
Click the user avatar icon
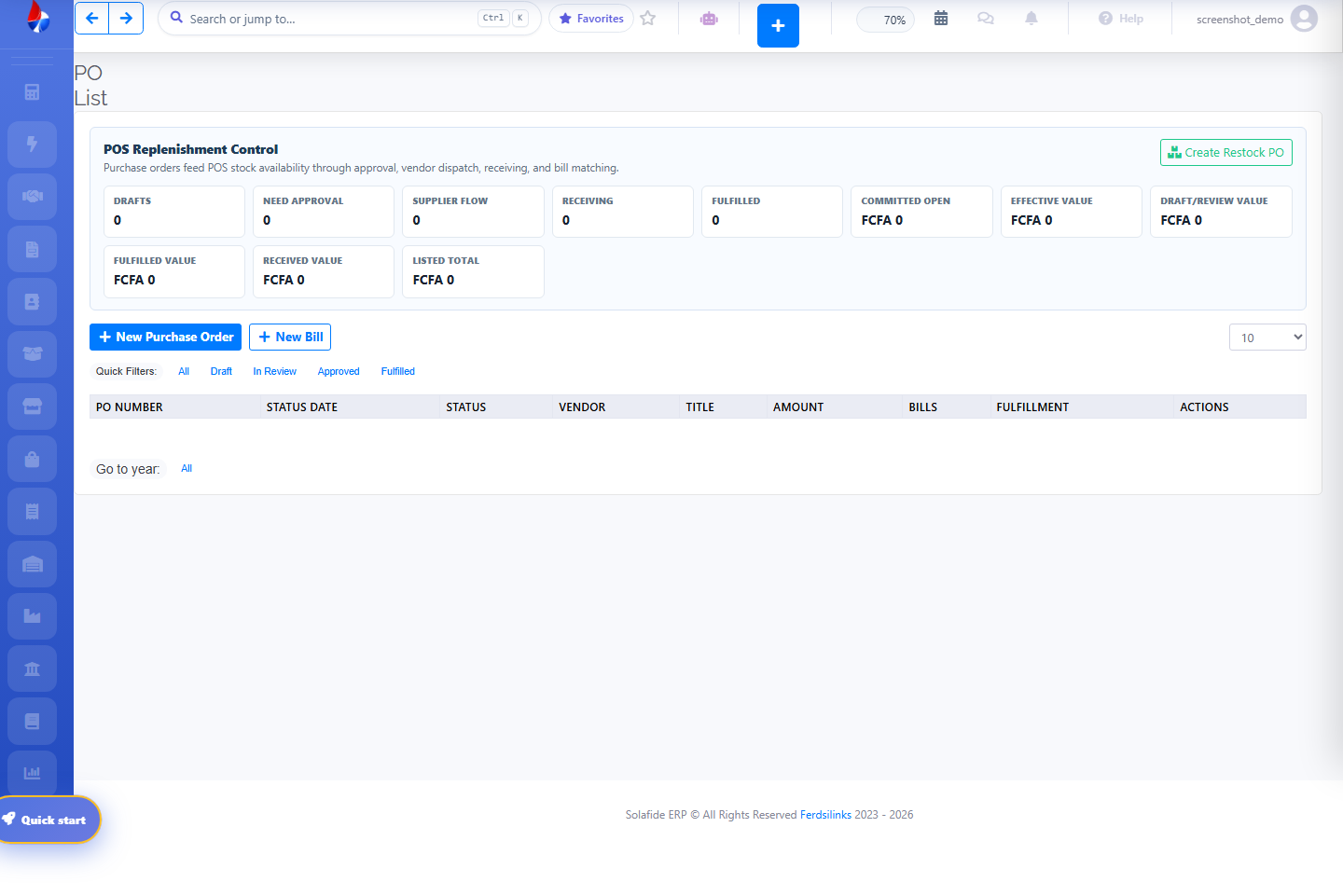(1304, 19)
